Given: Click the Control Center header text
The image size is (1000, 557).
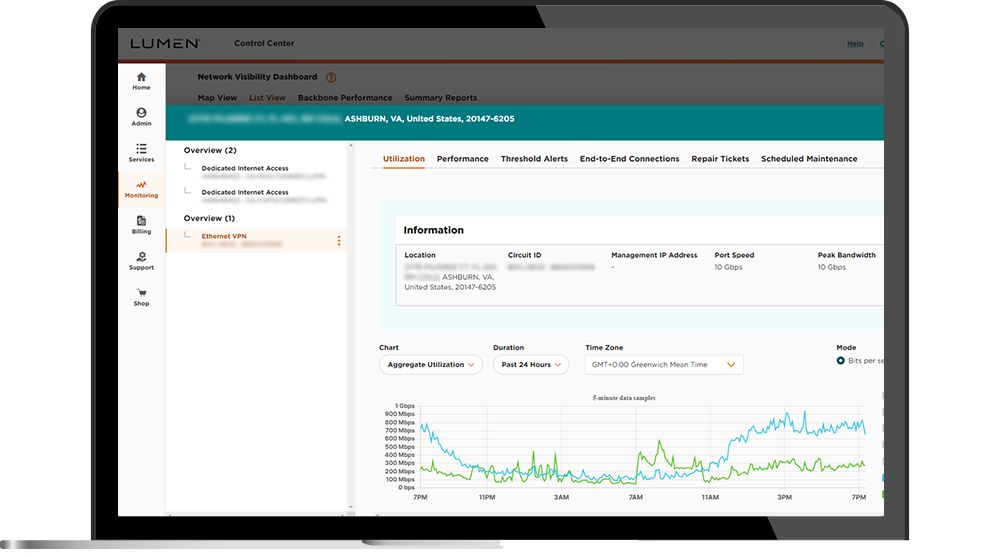Looking at the screenshot, I should [264, 43].
